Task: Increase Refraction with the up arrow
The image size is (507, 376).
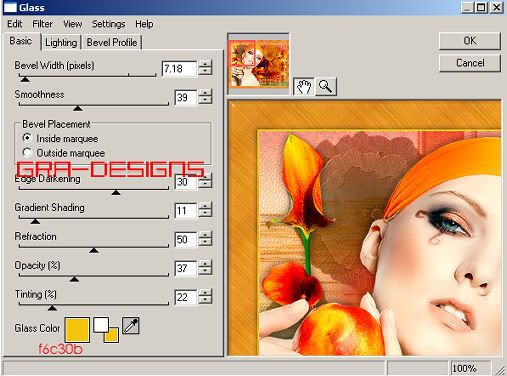Action: [205, 235]
